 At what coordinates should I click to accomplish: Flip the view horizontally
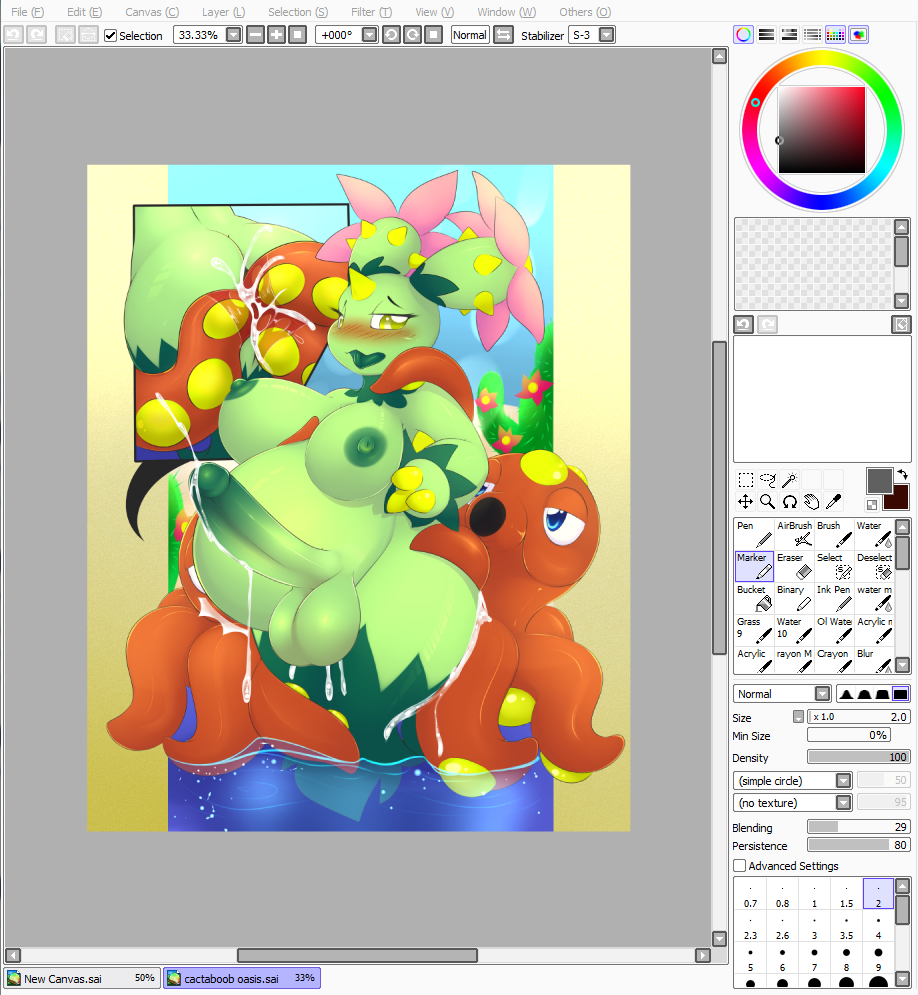point(504,35)
